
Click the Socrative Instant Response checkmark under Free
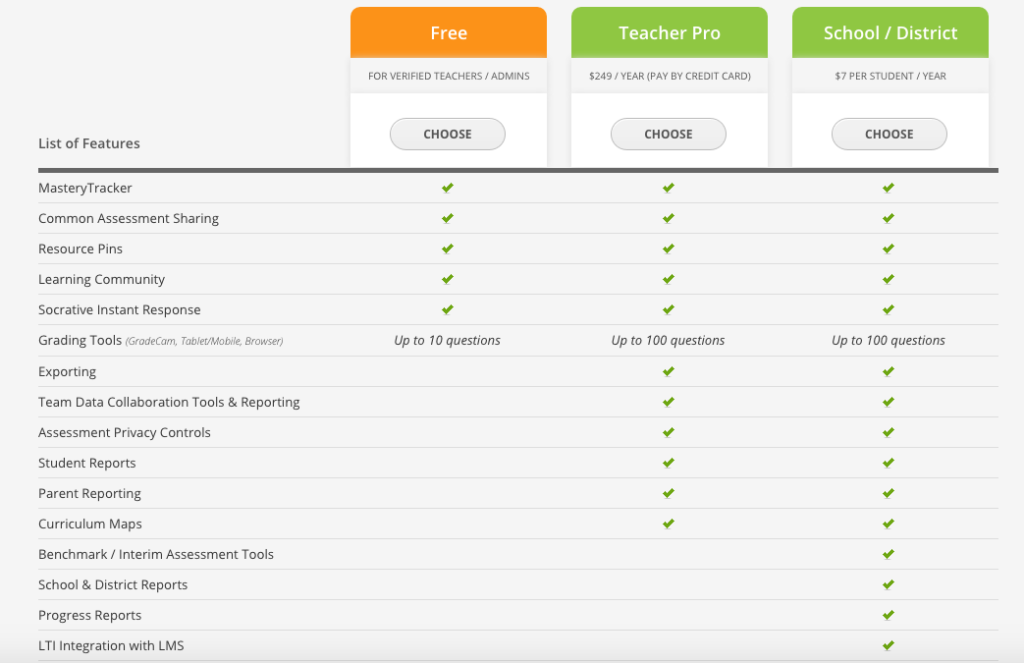(x=447, y=309)
